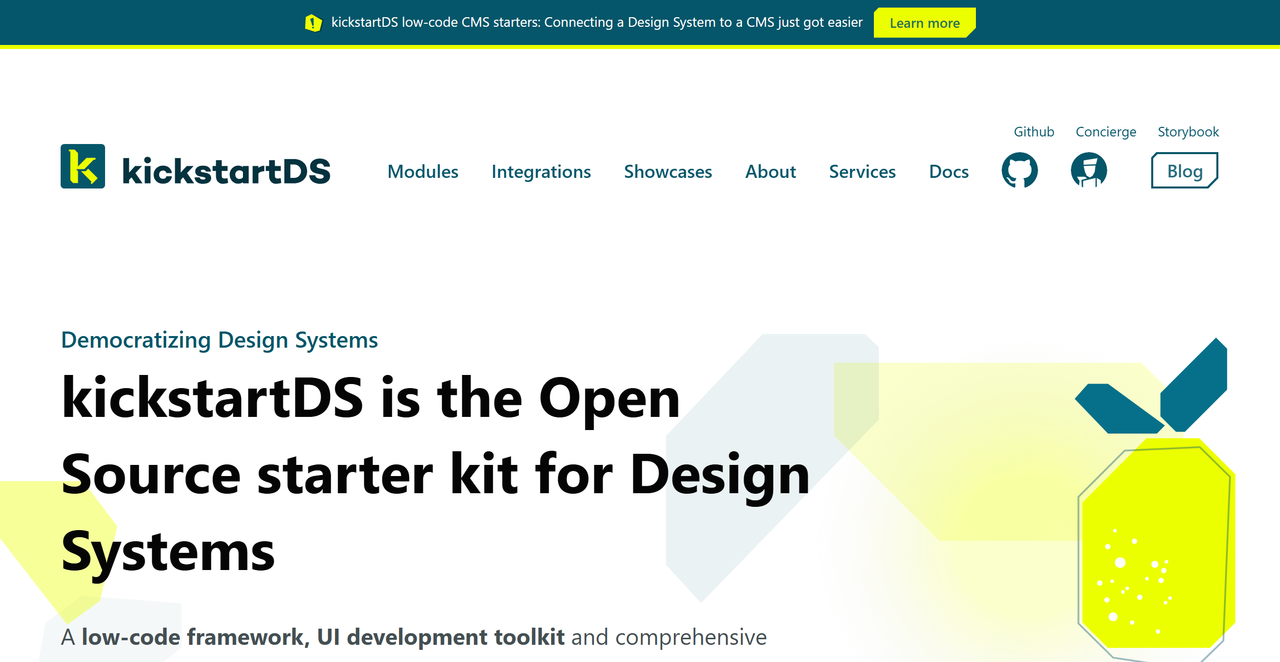1280x662 pixels.
Task: Open the Docs menu item
Action: (x=949, y=172)
